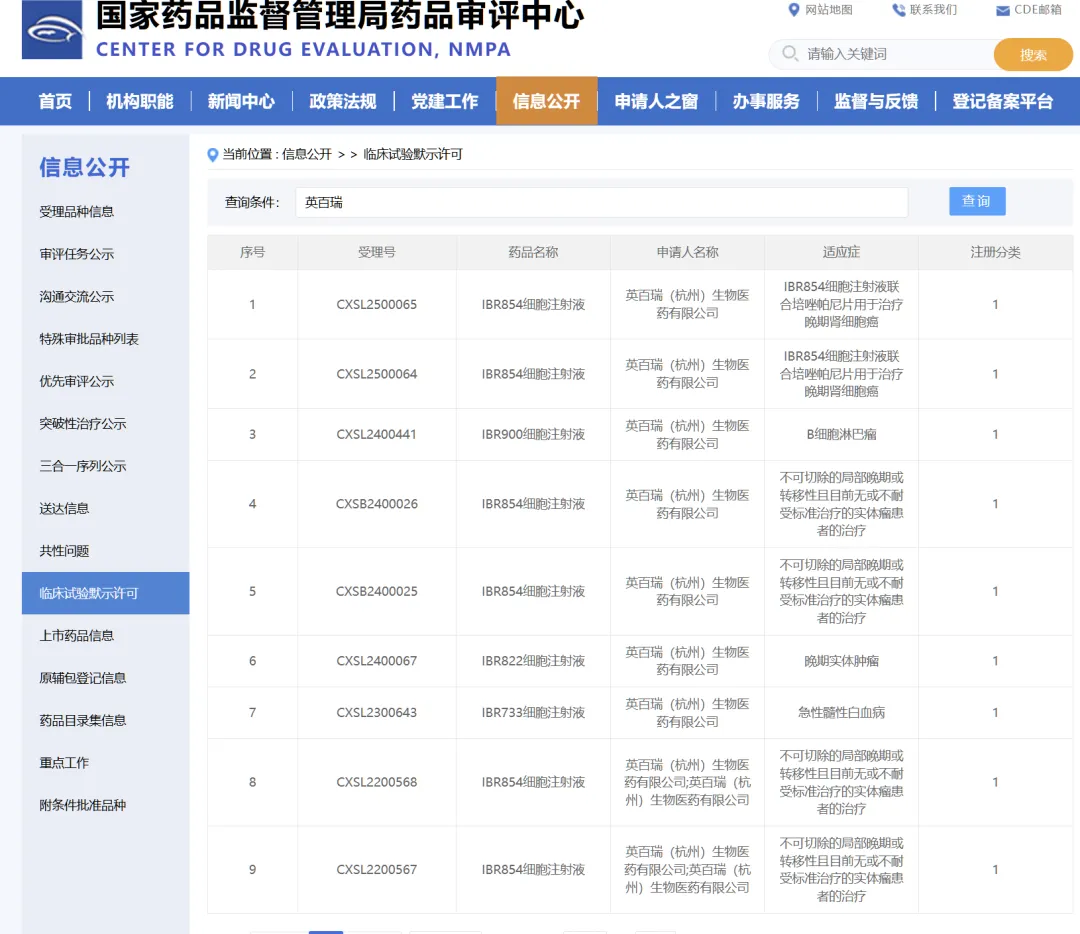
Task: Click drug name IBR822细胞注射液
Action: click(533, 661)
